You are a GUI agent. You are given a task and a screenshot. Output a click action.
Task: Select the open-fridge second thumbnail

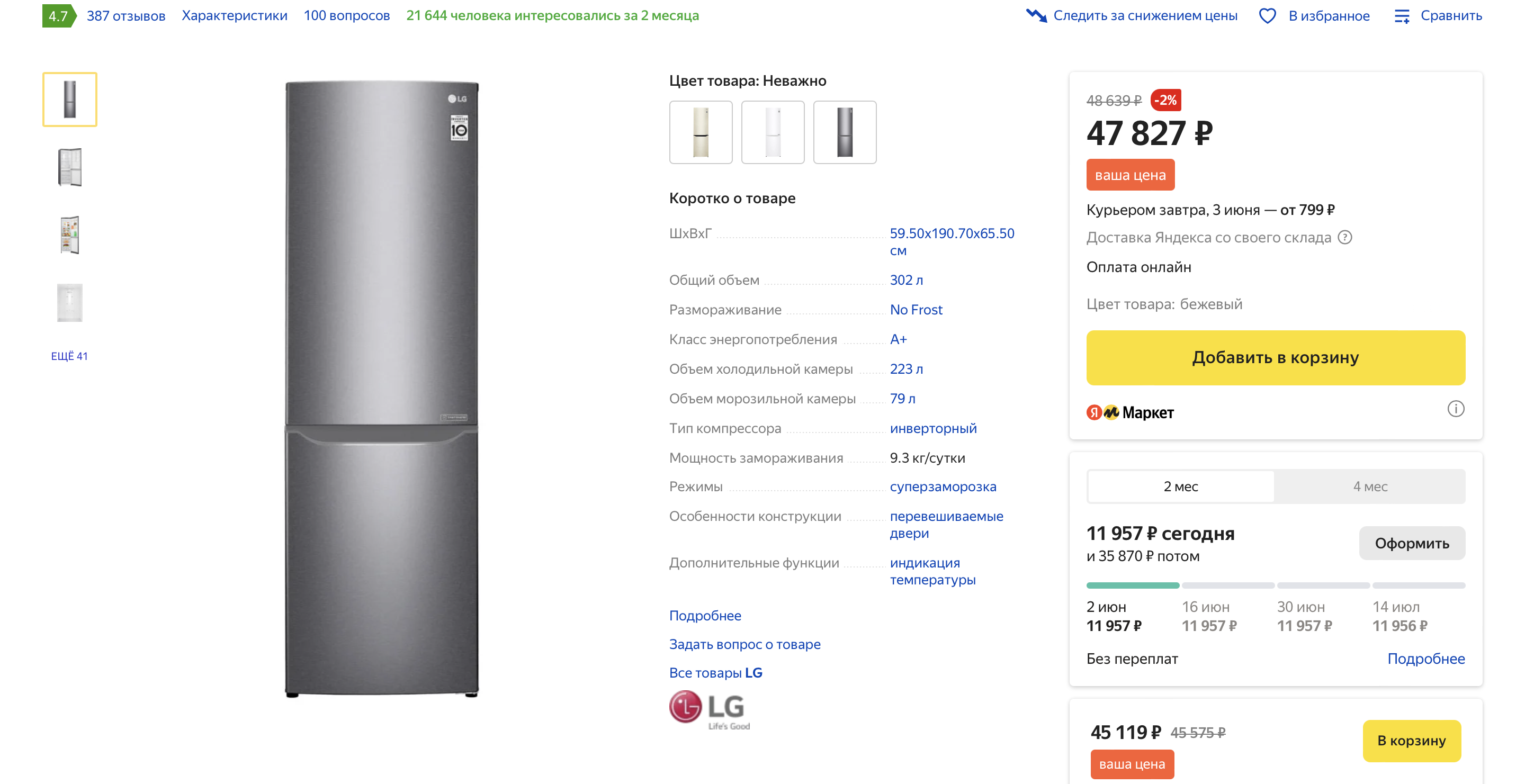[70, 167]
